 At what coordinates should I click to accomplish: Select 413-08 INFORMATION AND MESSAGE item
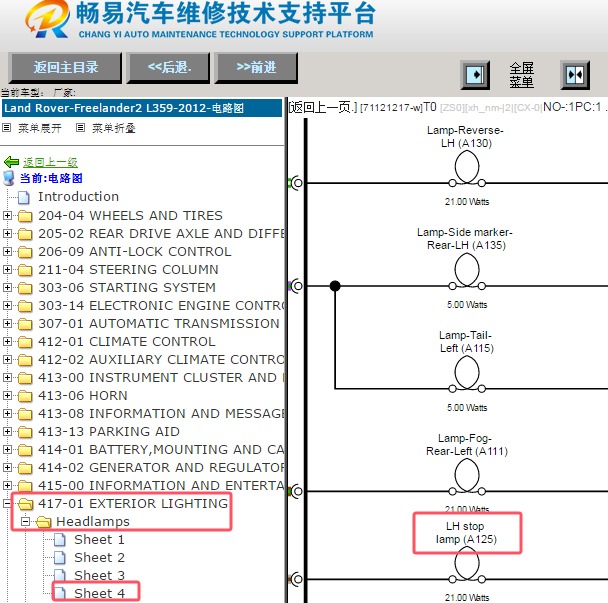pyautogui.click(x=161, y=413)
